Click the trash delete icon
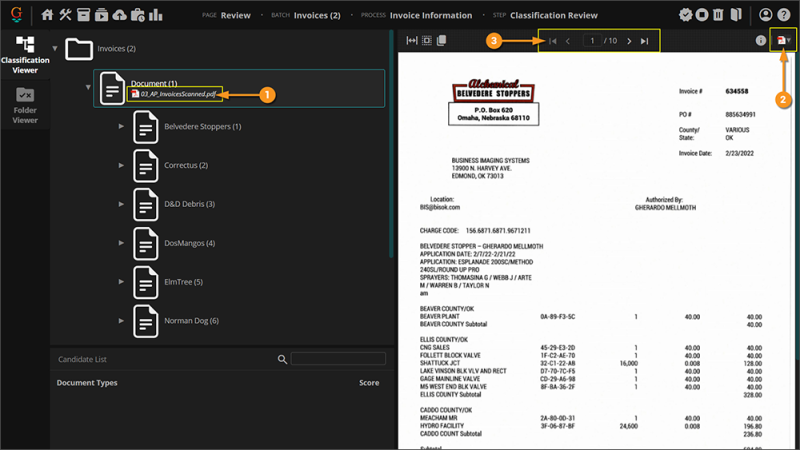This screenshot has width=800, height=450. coord(718,15)
